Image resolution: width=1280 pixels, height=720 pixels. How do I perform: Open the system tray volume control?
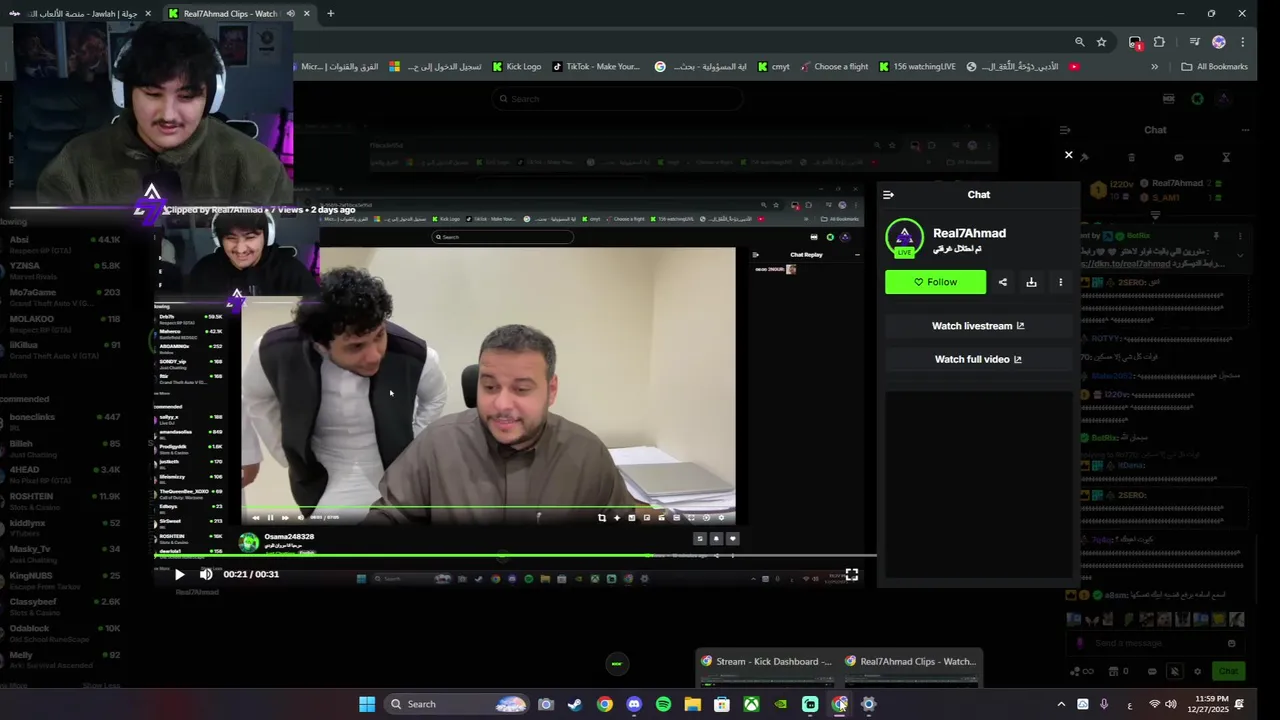[1171, 704]
